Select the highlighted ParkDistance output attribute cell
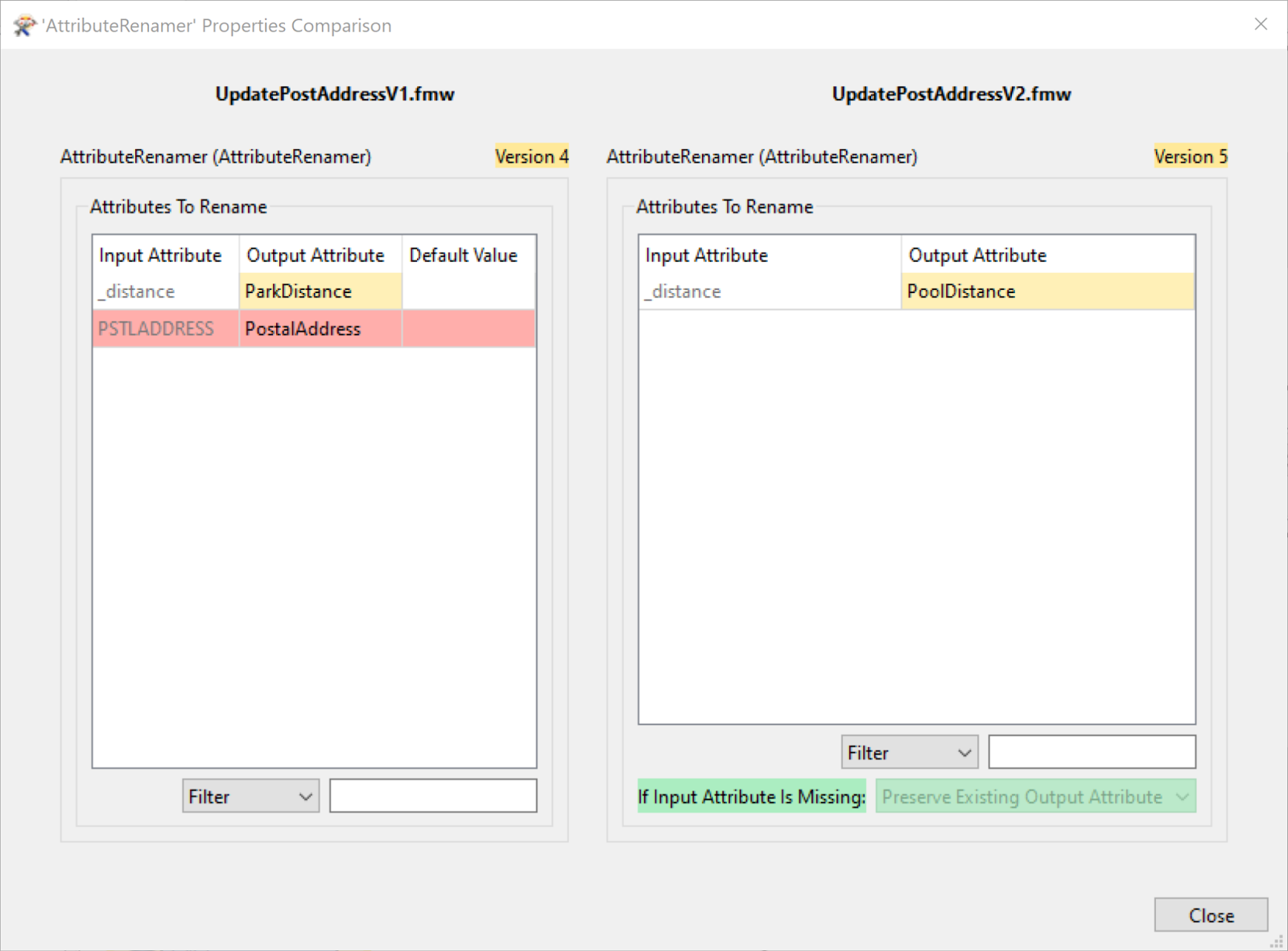 (x=298, y=291)
